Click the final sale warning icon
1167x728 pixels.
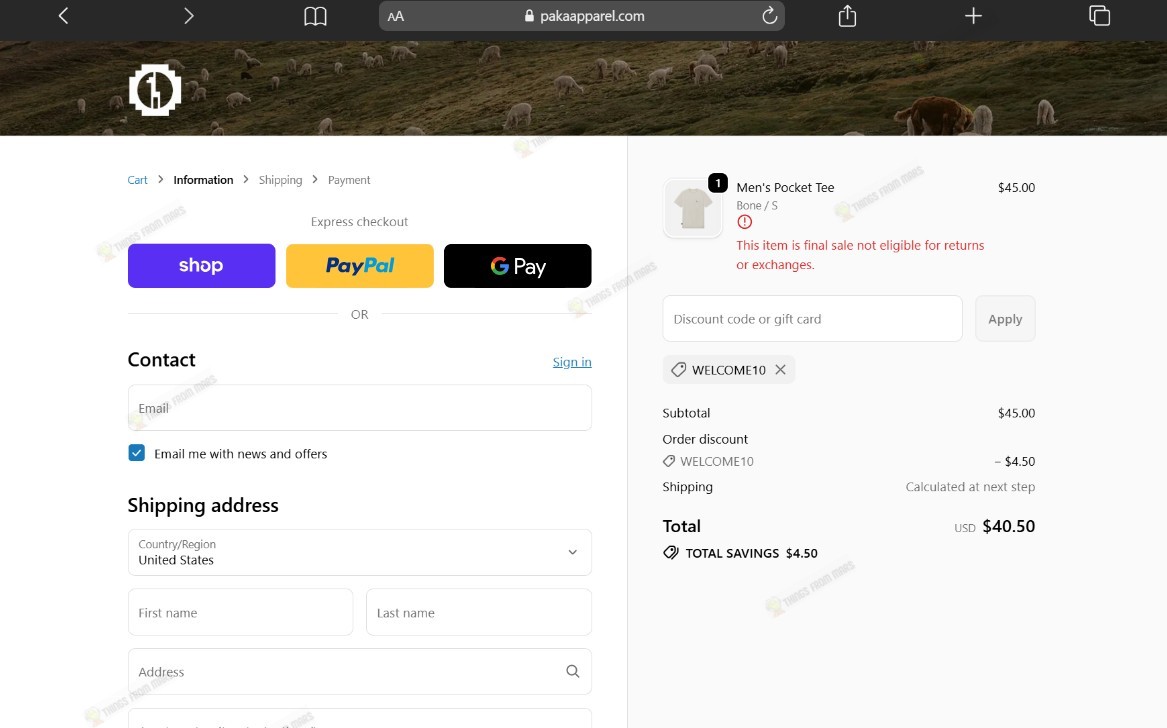744,222
